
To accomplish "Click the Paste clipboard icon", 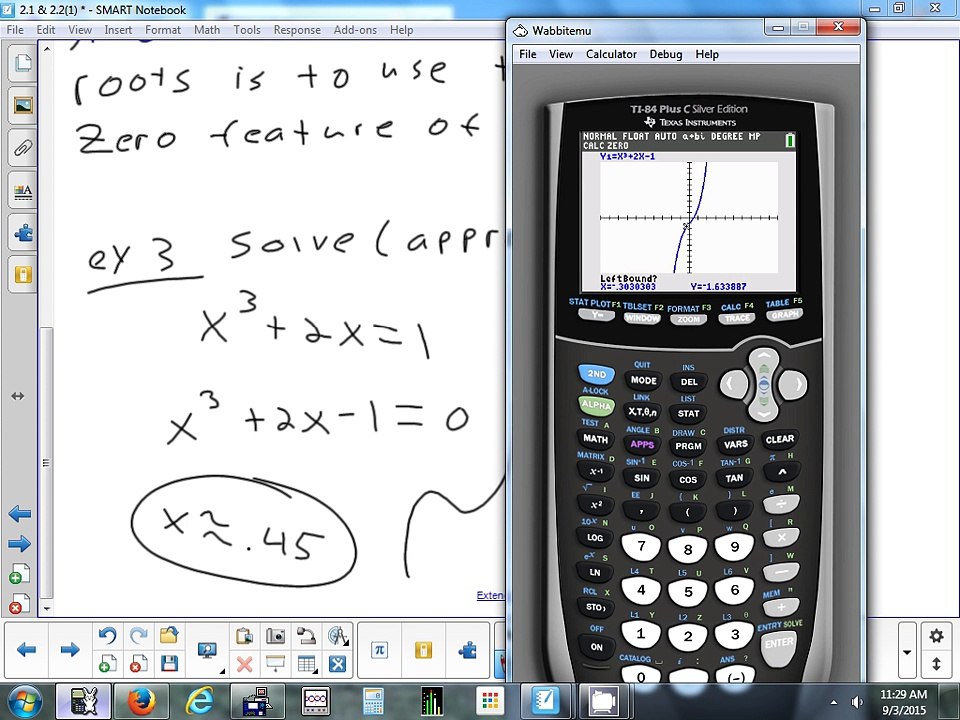I will tap(244, 636).
